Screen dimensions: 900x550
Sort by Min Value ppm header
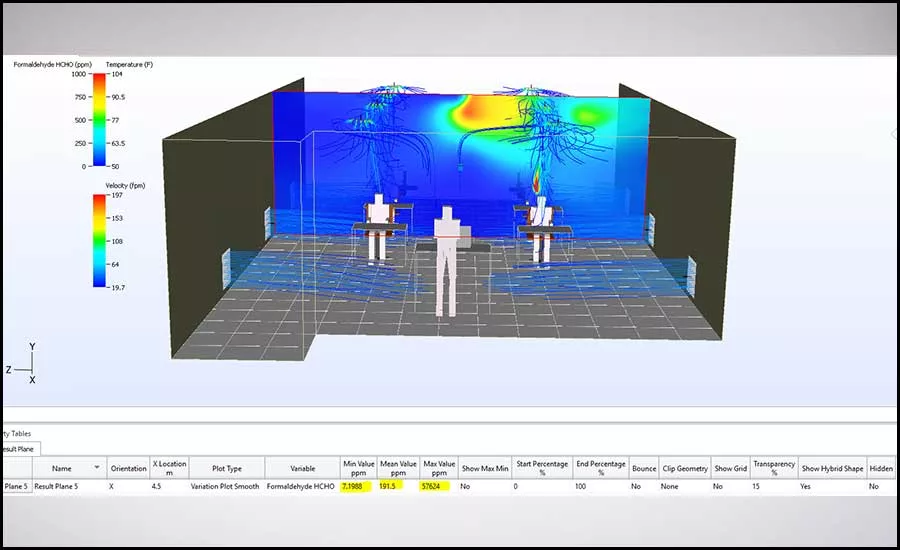pyautogui.click(x=359, y=468)
